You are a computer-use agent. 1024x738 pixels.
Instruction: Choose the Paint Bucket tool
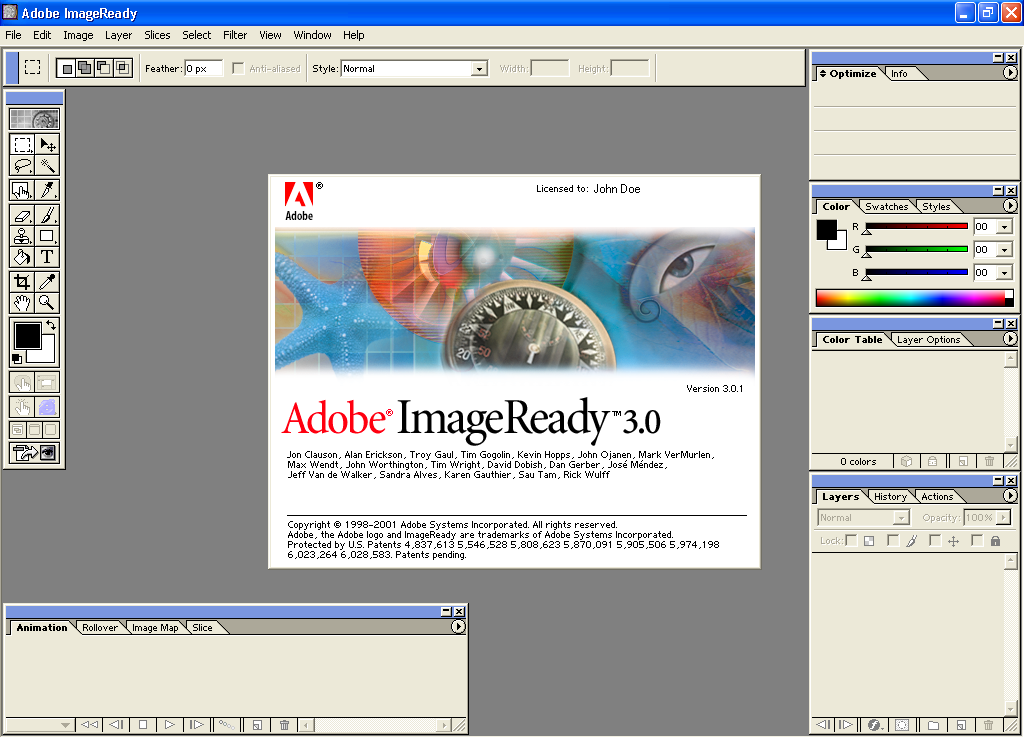pos(22,257)
